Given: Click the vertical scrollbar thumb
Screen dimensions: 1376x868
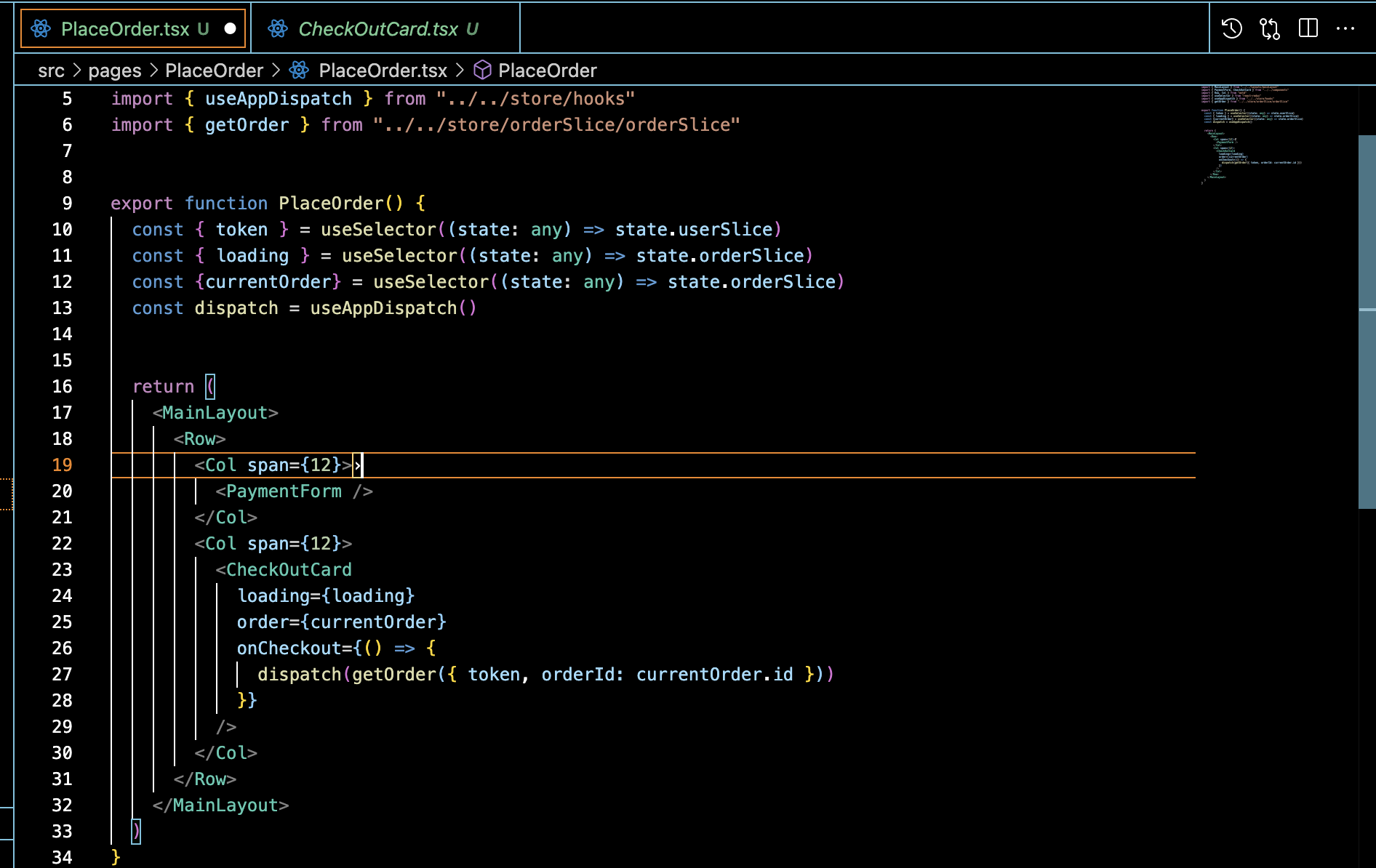Looking at the screenshot, I should (x=1367, y=321).
